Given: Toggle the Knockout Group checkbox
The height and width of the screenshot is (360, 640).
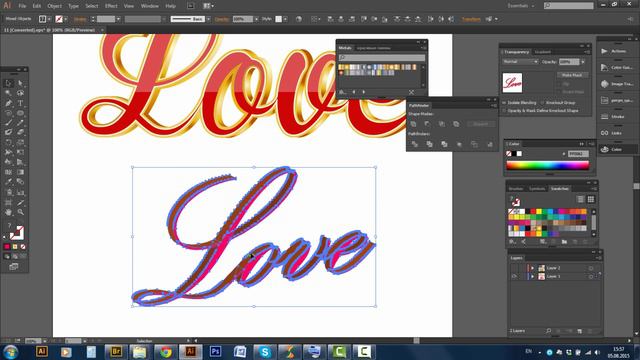Looking at the screenshot, I should (543, 103).
